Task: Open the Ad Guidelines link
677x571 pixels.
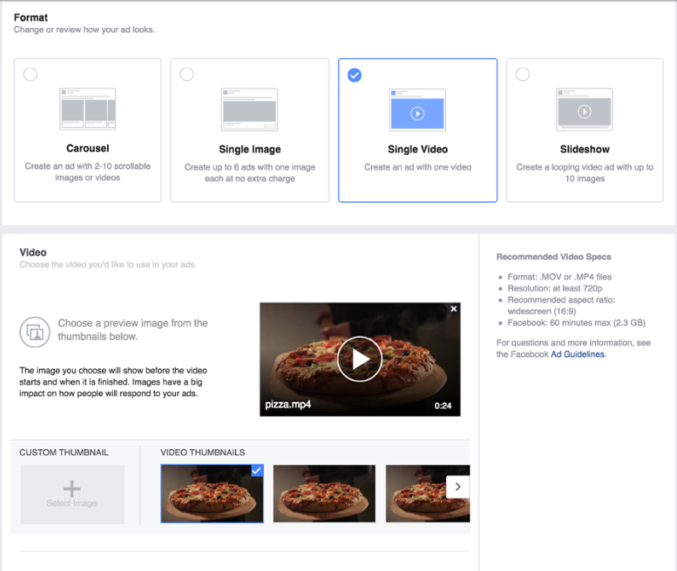Action: coord(577,354)
